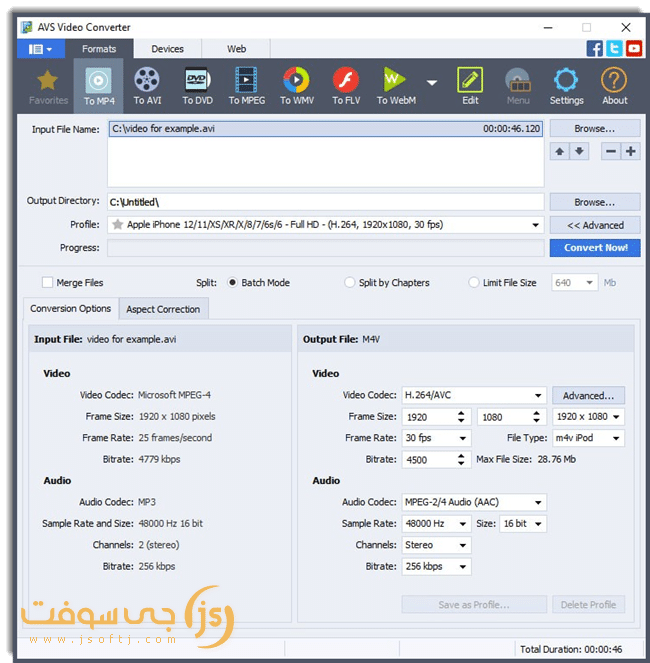Open the blue main menu button
This screenshot has height=663, width=650.
[x=41, y=49]
